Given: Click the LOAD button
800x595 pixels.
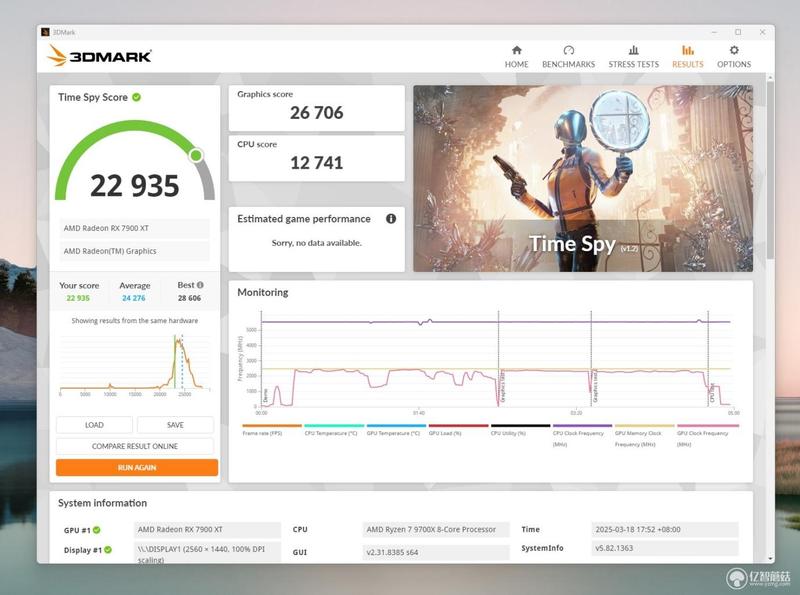Looking at the screenshot, I should tap(94, 425).
